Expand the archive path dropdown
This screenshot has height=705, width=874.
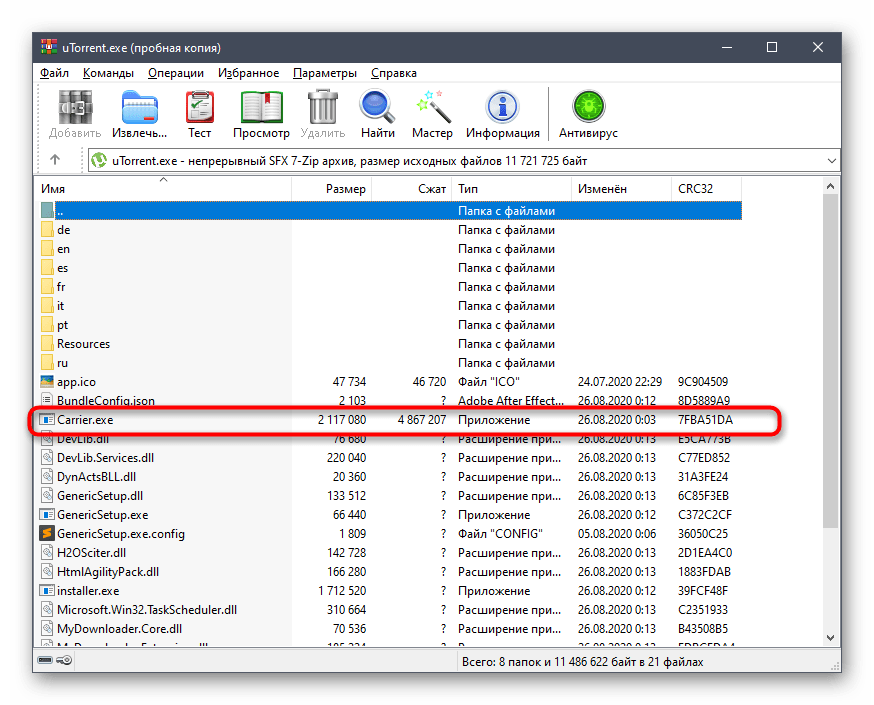pos(832,160)
